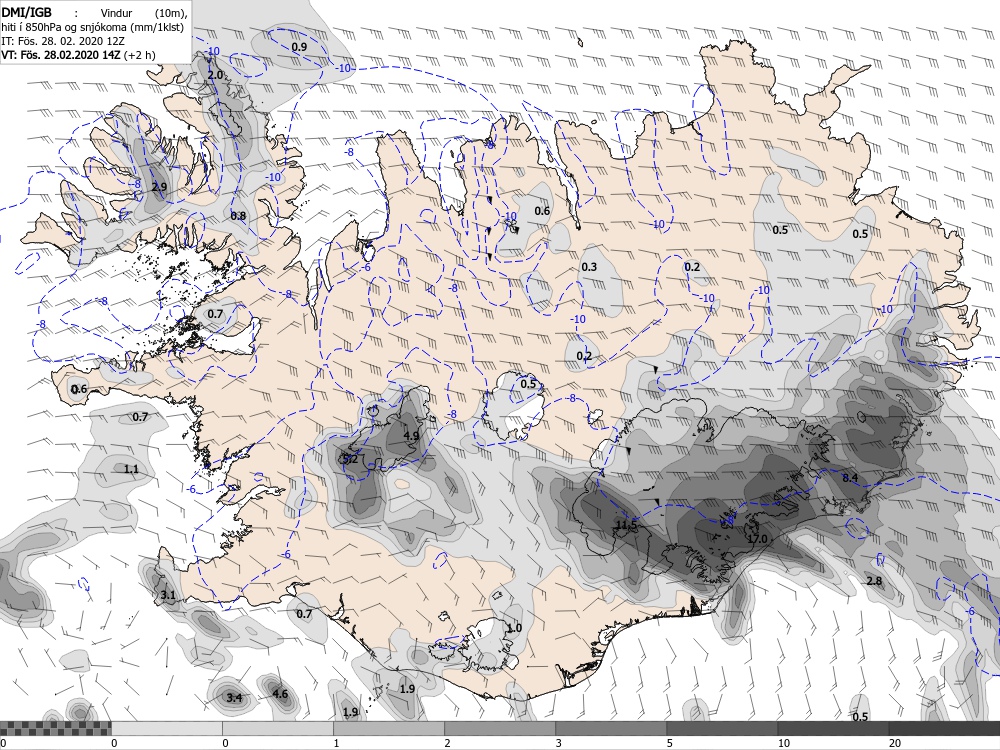Click the 0.8 snowfall value

238,216
